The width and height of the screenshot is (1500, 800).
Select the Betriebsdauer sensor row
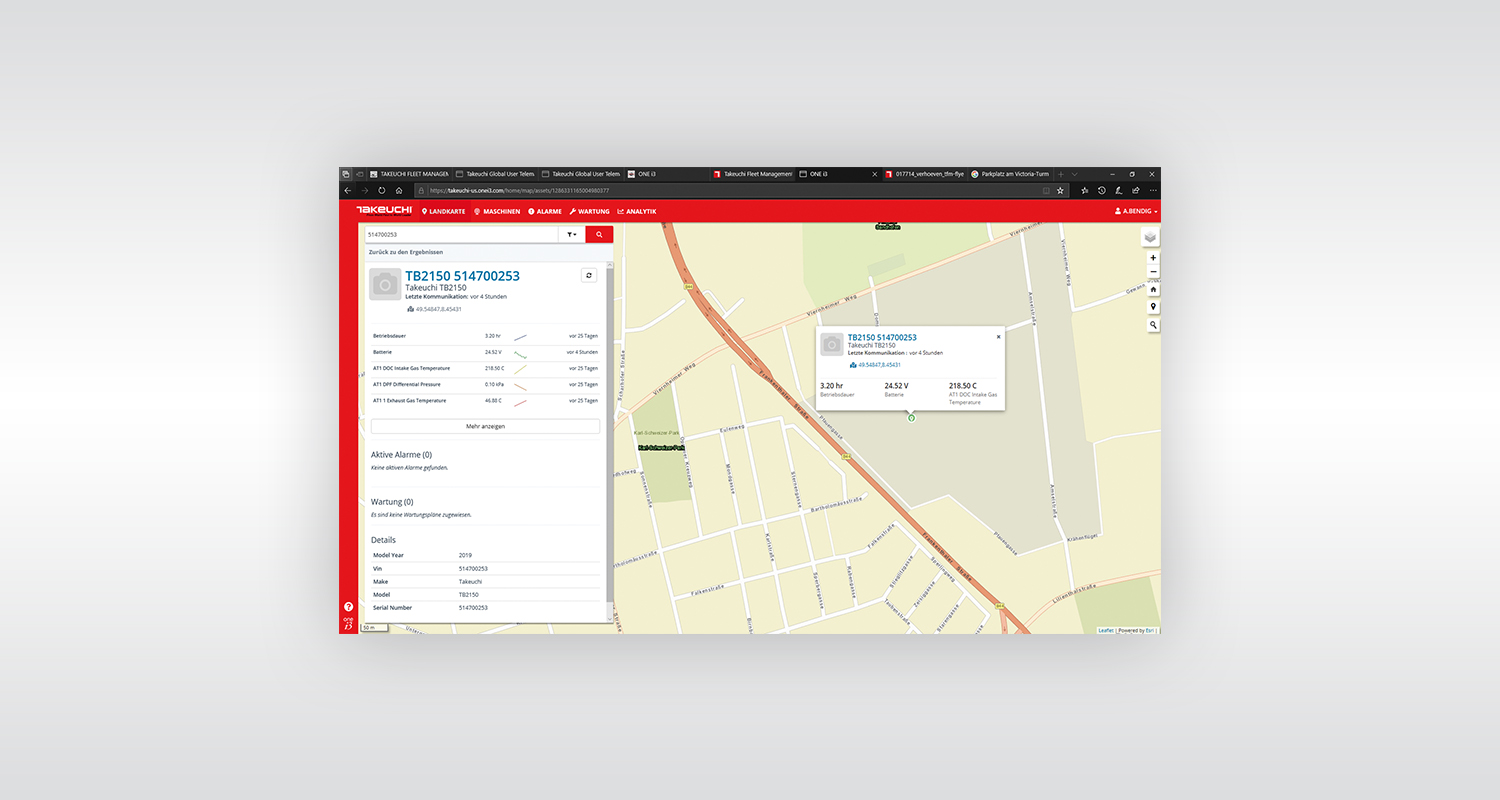coord(485,336)
